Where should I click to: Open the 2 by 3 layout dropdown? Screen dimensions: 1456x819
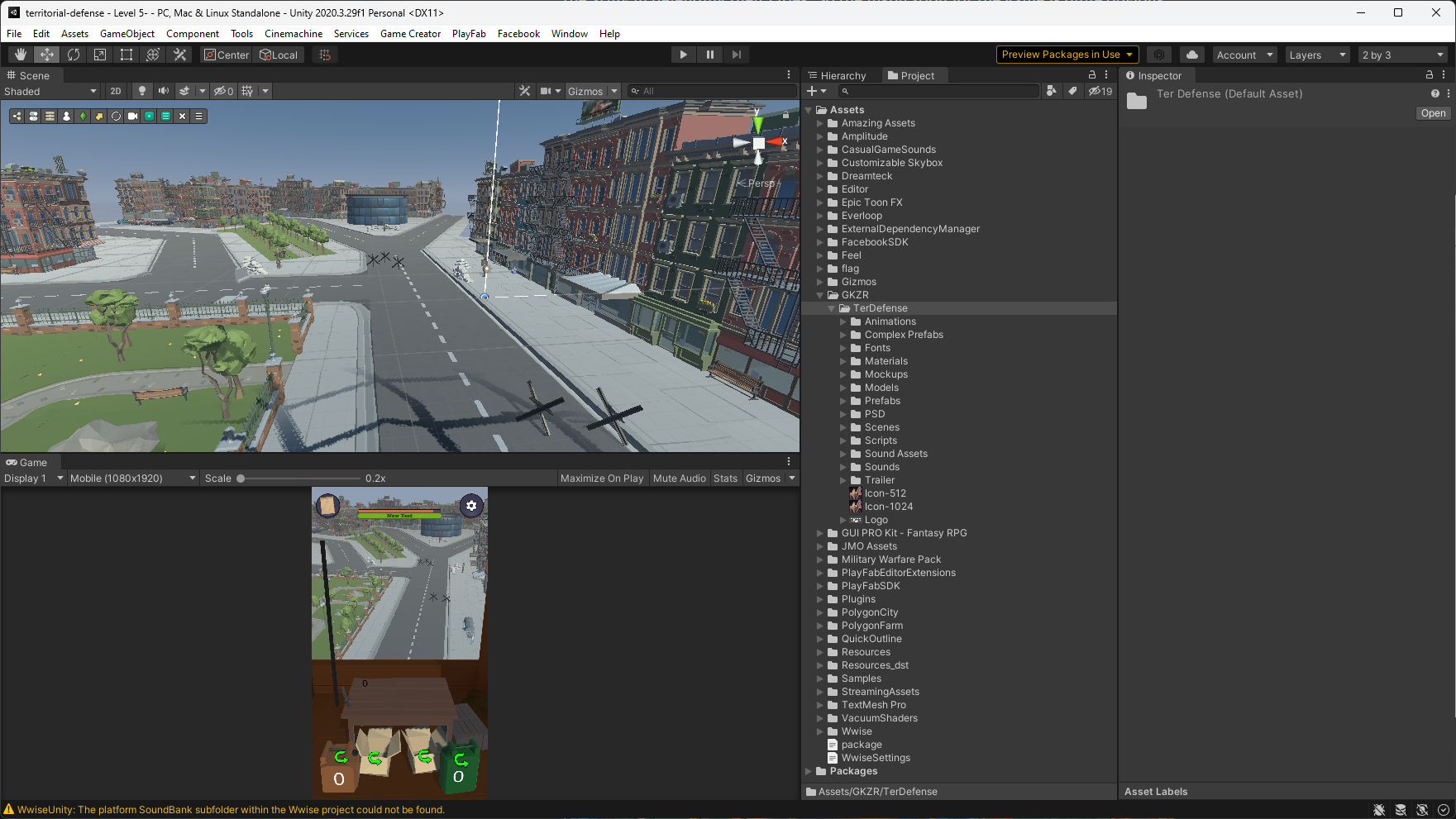pos(1404,55)
